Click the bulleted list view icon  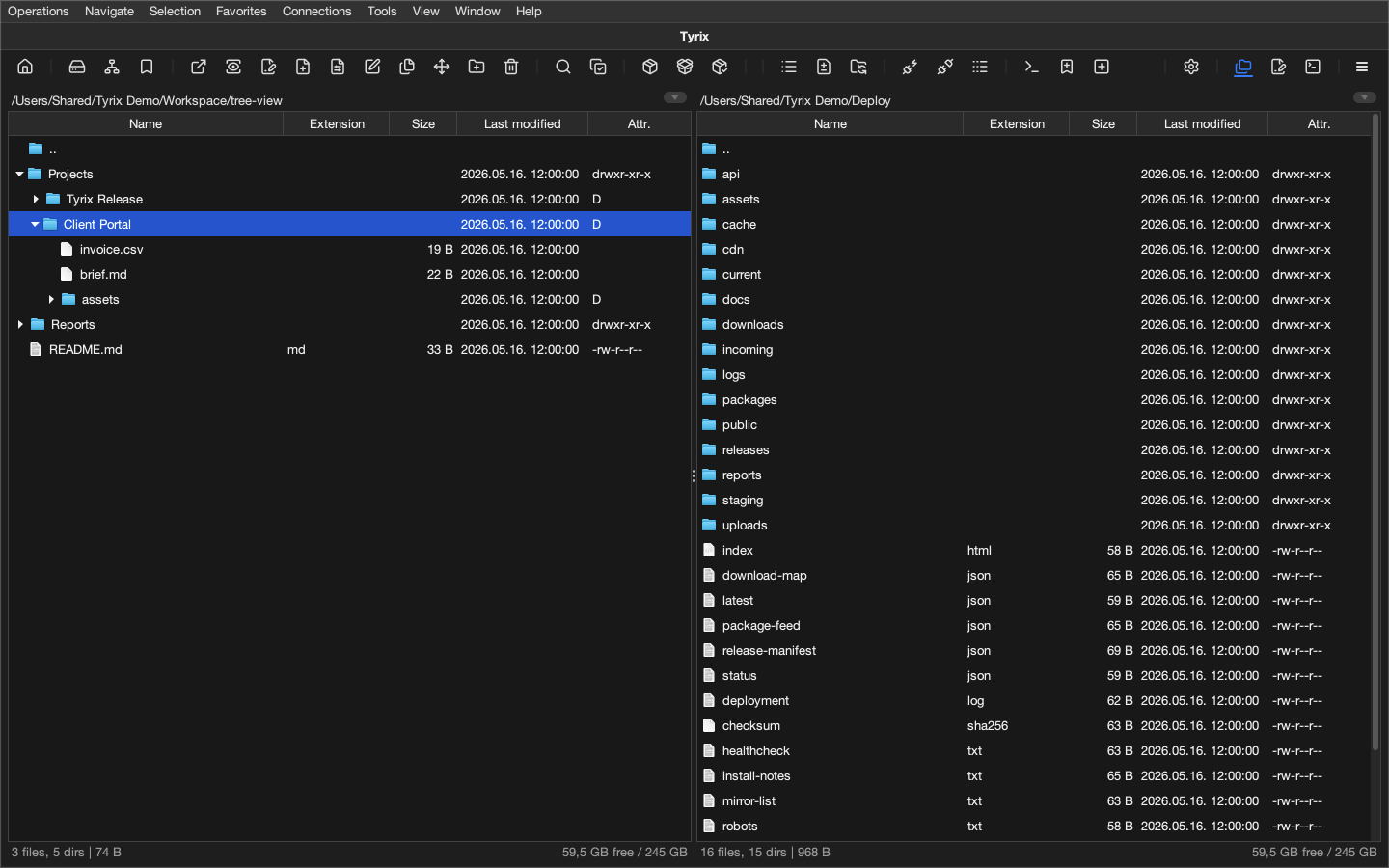tap(789, 67)
